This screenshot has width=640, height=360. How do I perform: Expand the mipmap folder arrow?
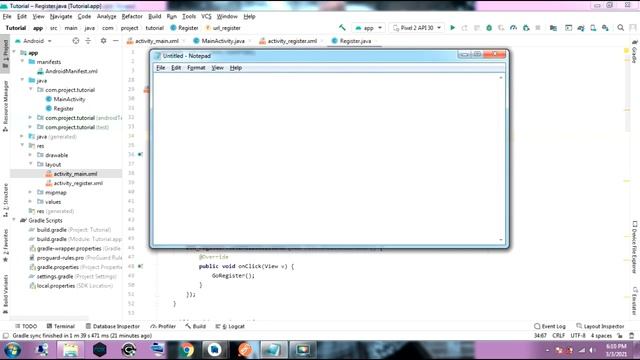click(30, 192)
